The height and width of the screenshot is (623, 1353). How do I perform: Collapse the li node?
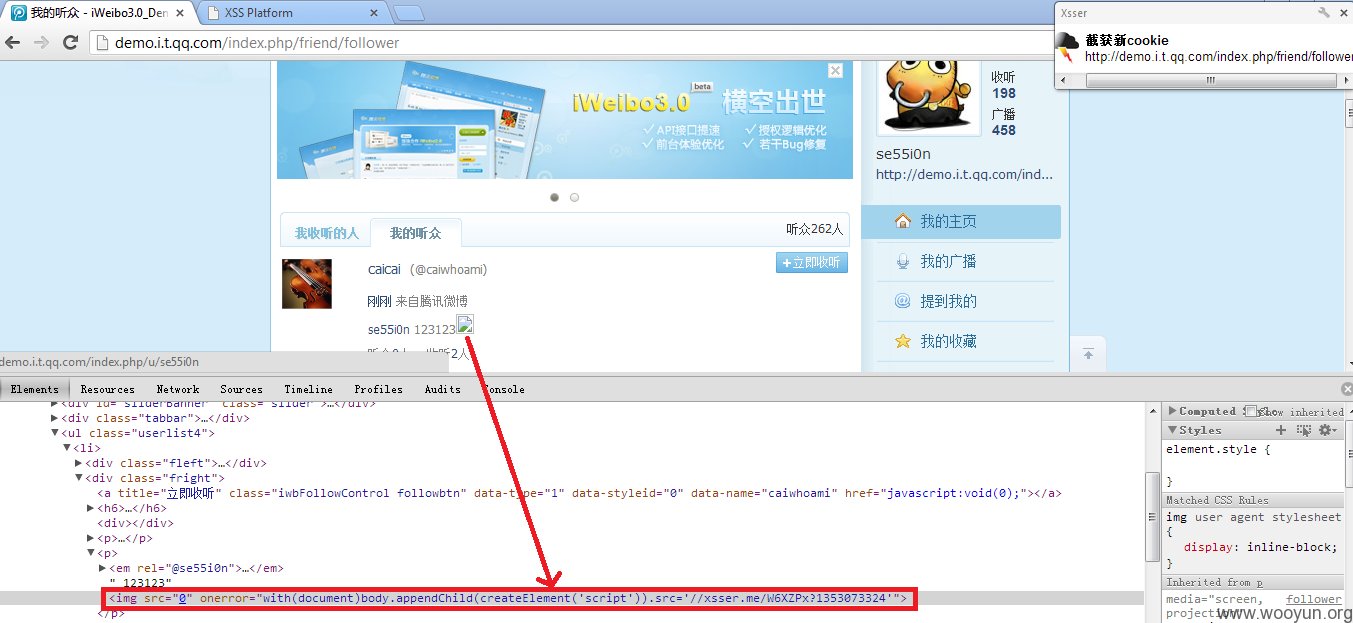click(x=67, y=448)
